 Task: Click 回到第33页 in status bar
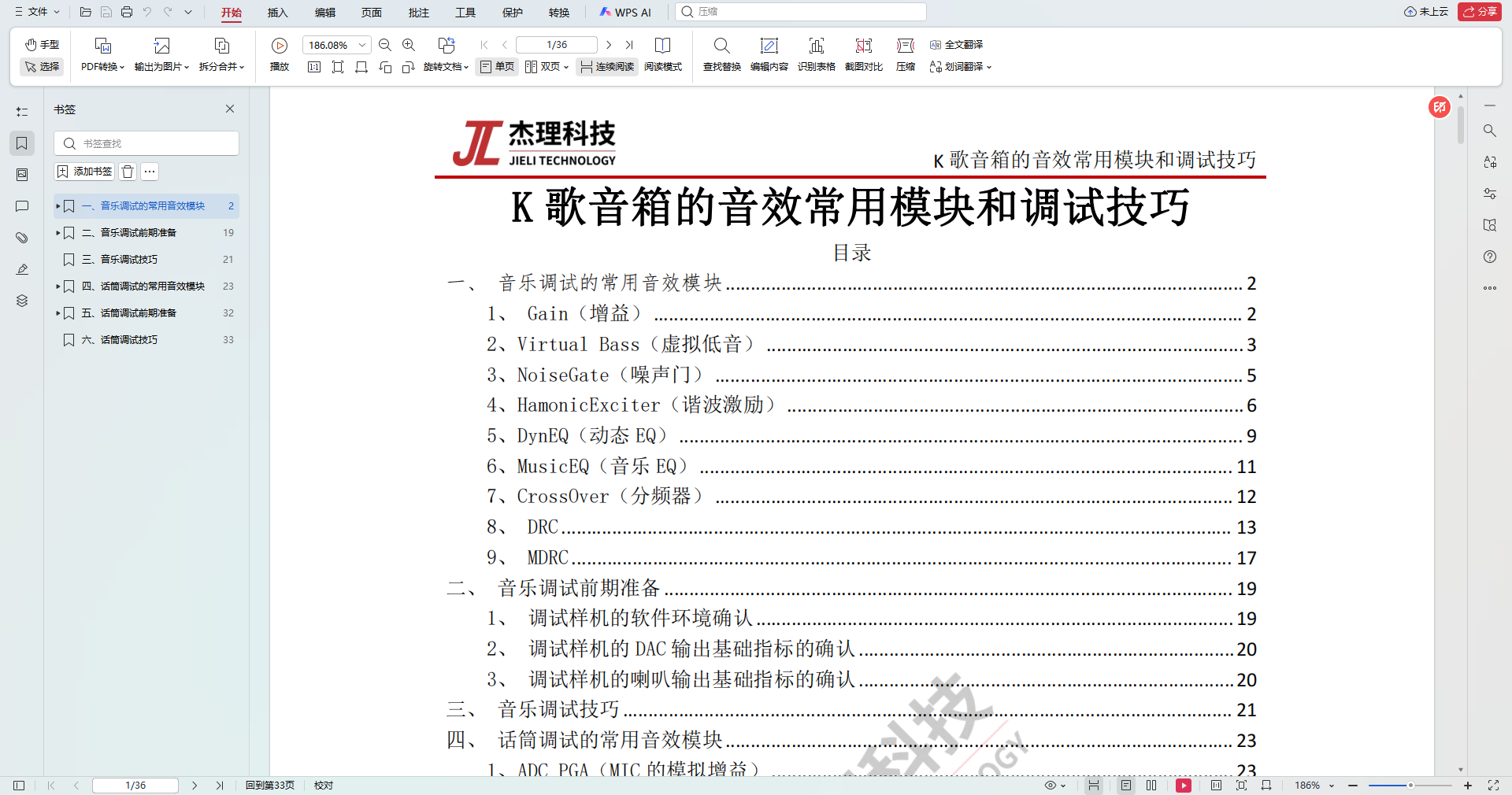(x=270, y=786)
